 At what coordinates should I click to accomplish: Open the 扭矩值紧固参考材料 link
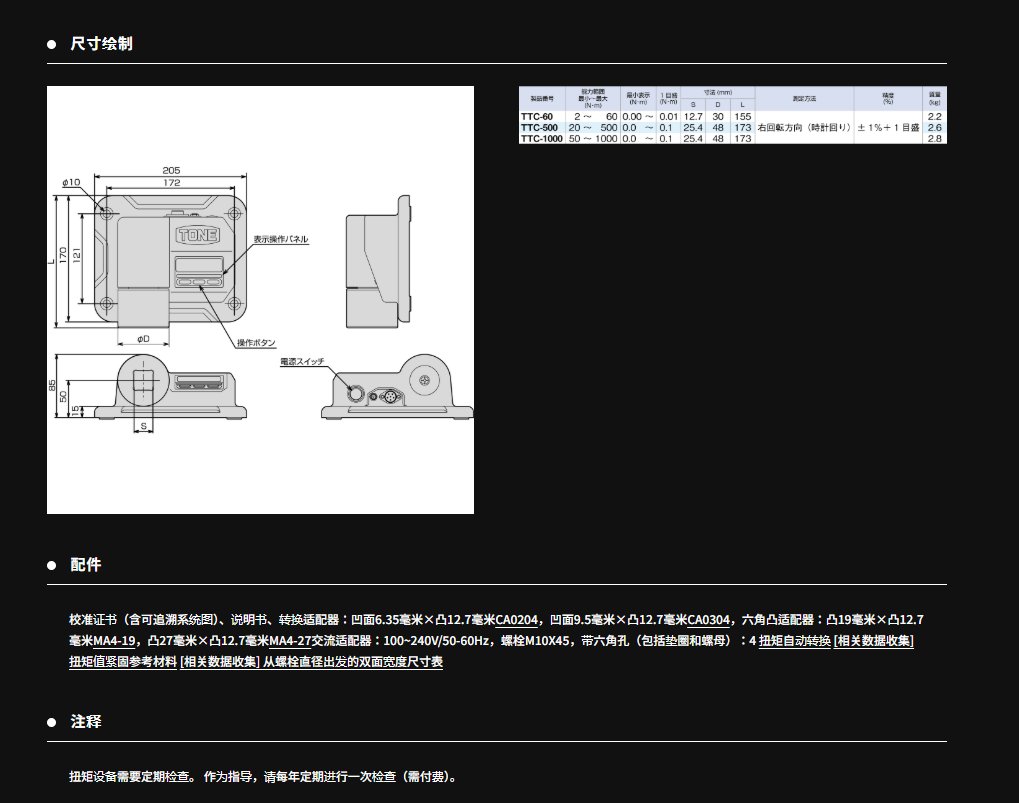(x=123, y=662)
